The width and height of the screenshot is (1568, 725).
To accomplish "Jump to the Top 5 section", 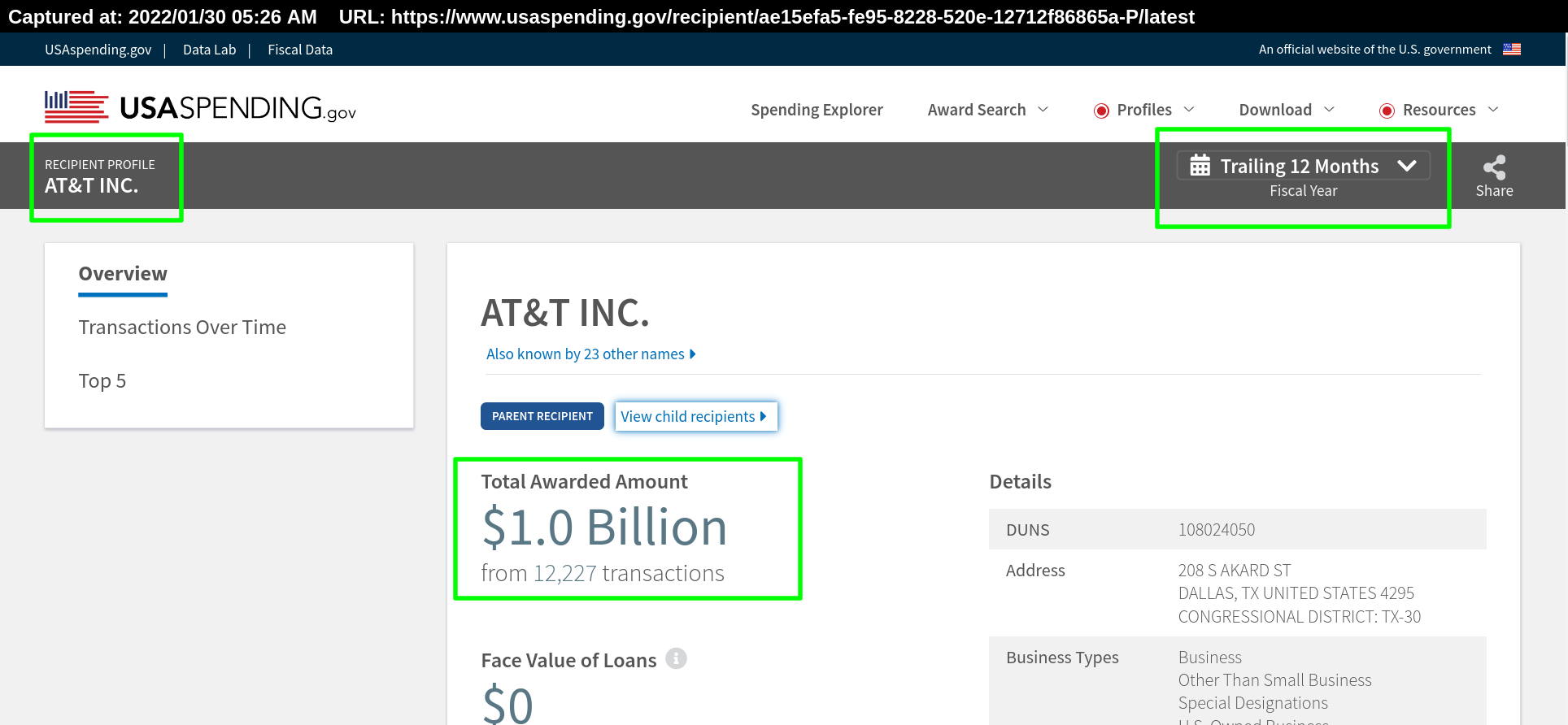I will click(102, 381).
